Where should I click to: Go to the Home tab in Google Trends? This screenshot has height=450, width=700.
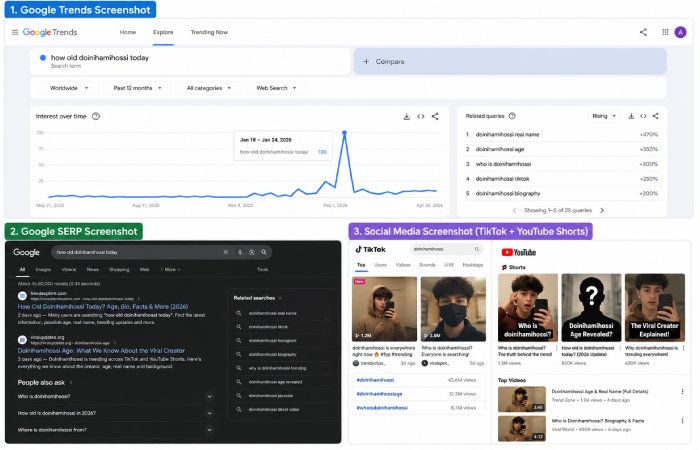coord(128,32)
